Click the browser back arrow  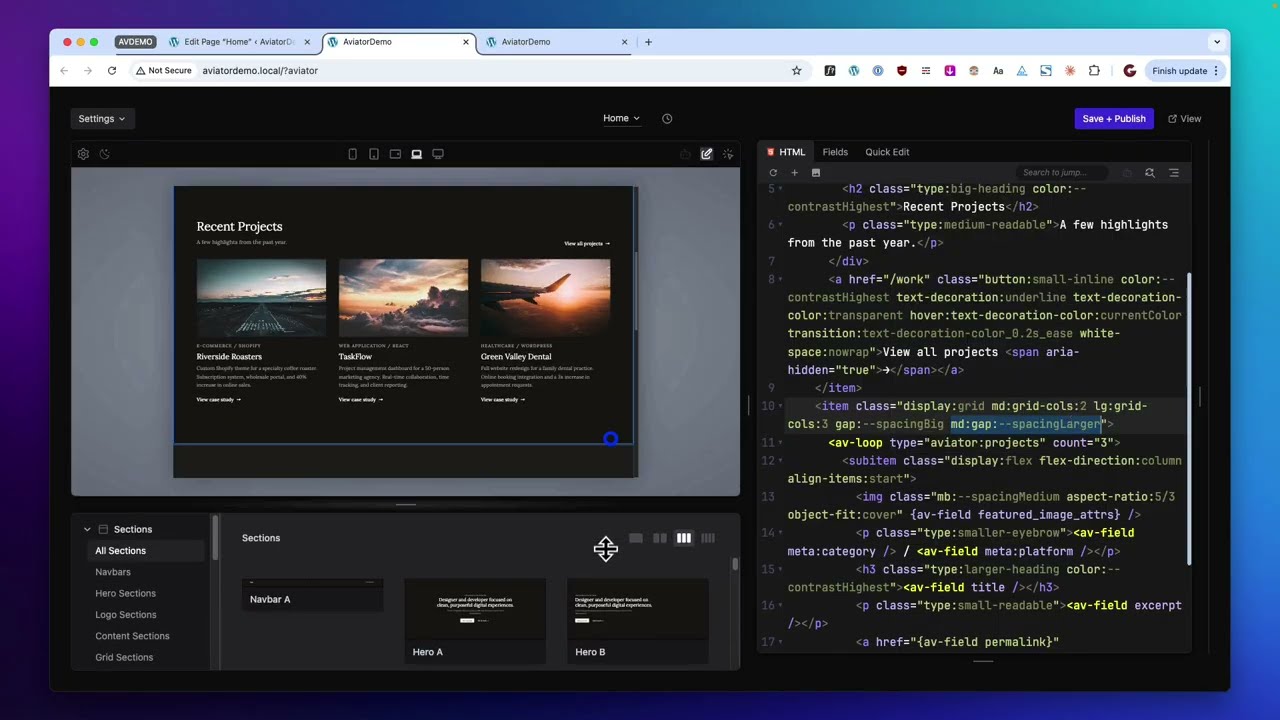click(64, 71)
